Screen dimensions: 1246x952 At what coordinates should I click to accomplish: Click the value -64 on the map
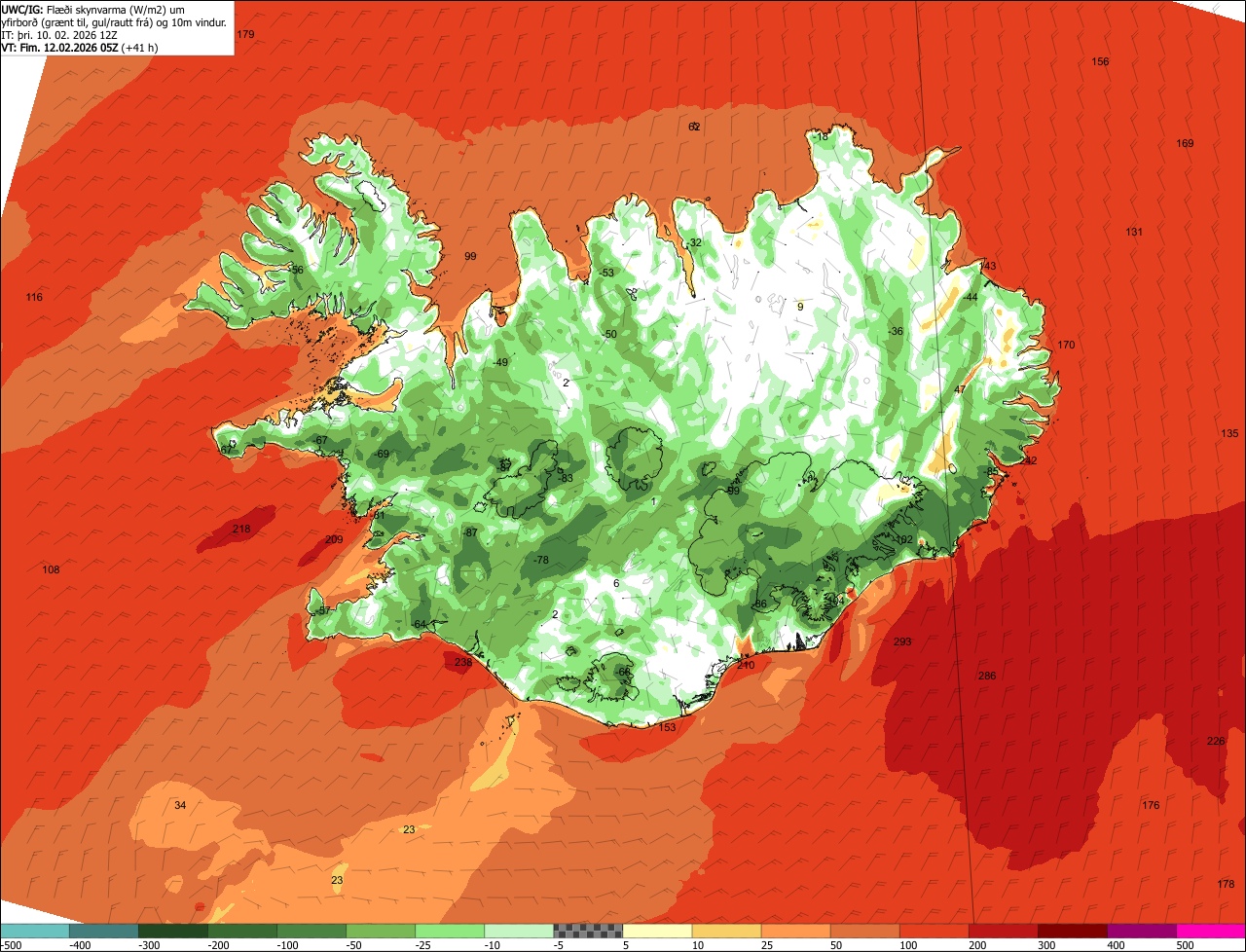(x=419, y=624)
